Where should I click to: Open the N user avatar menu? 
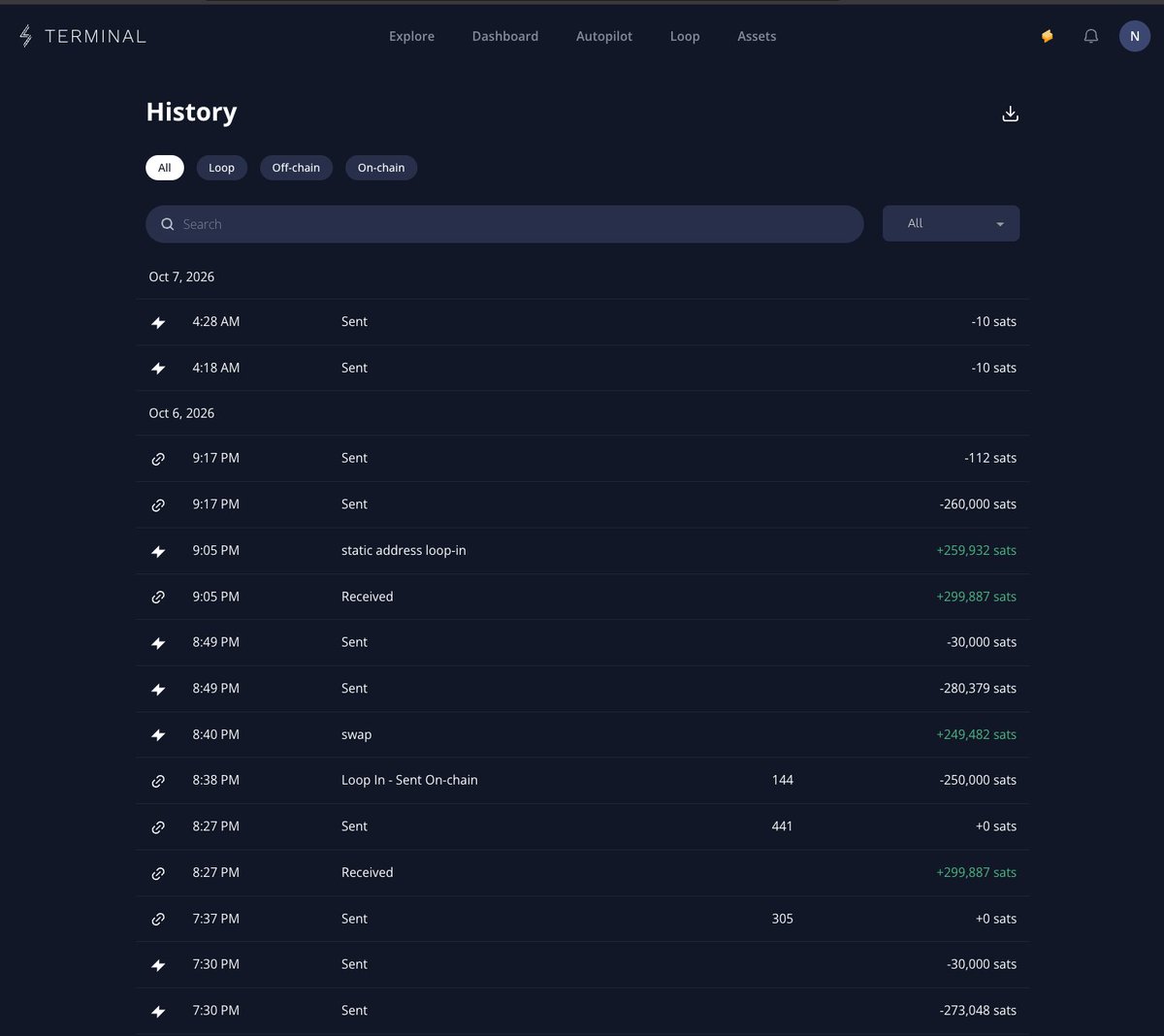click(x=1135, y=36)
